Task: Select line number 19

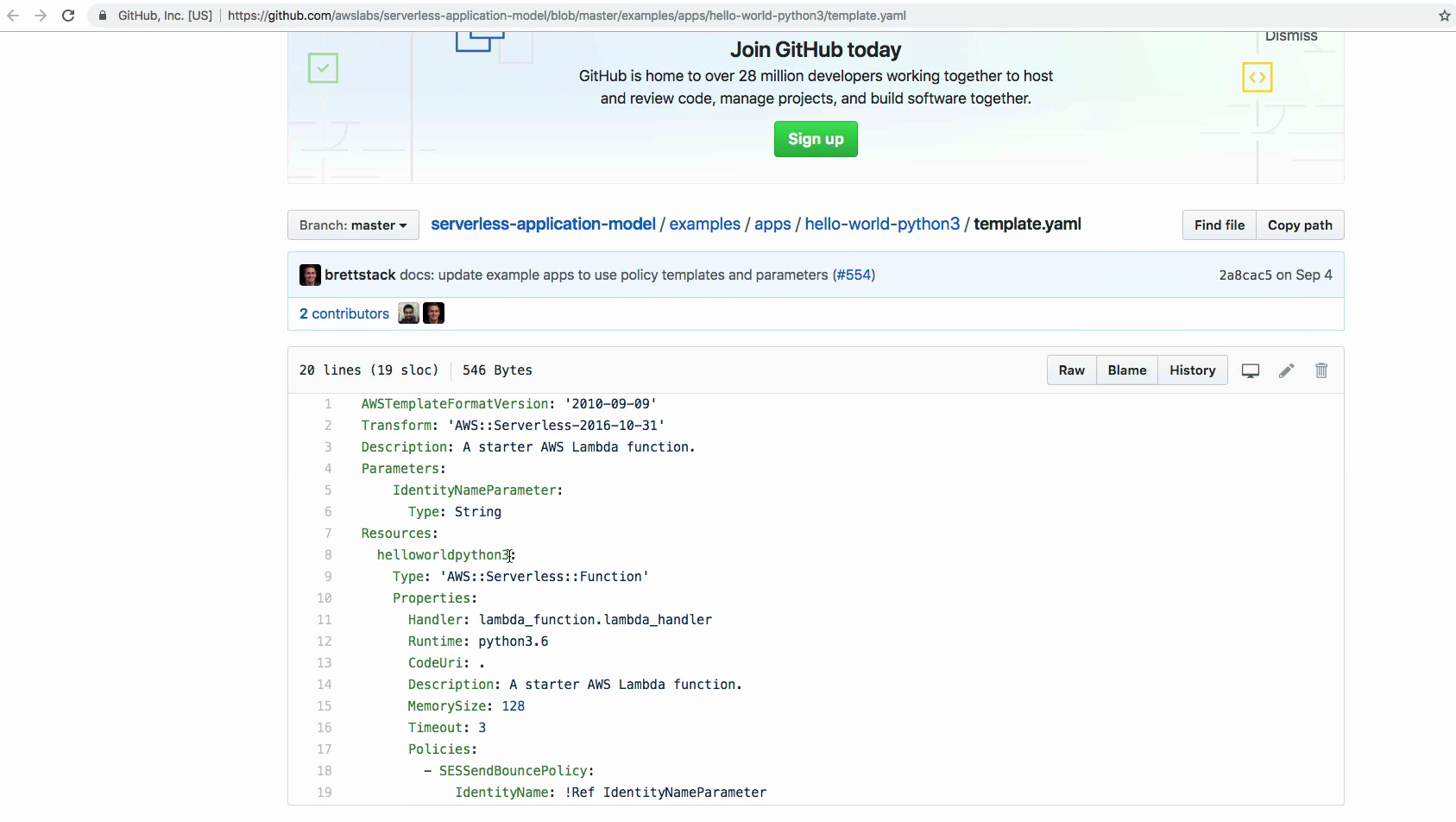Action: [325, 793]
